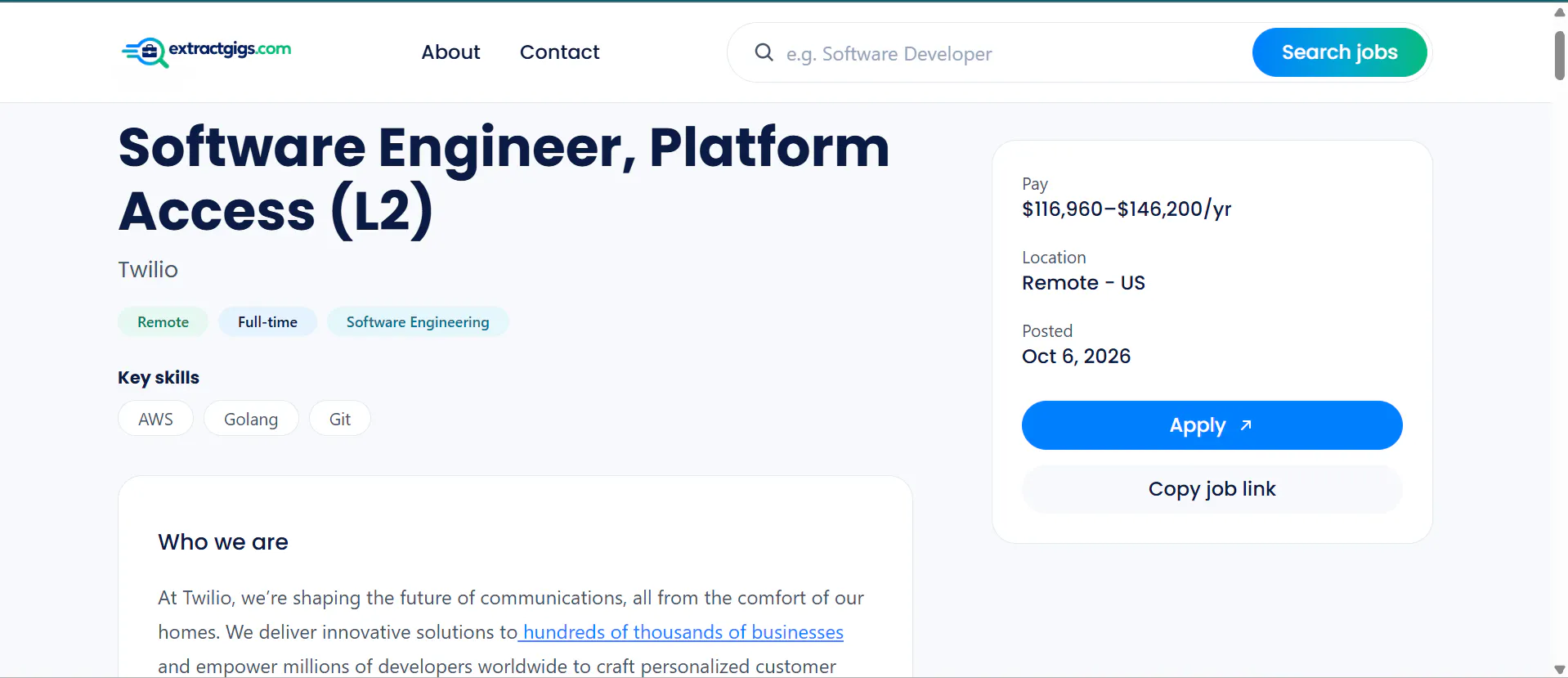Click the Golang skill chip
Image resolution: width=1568 pixels, height=678 pixels.
pos(251,419)
